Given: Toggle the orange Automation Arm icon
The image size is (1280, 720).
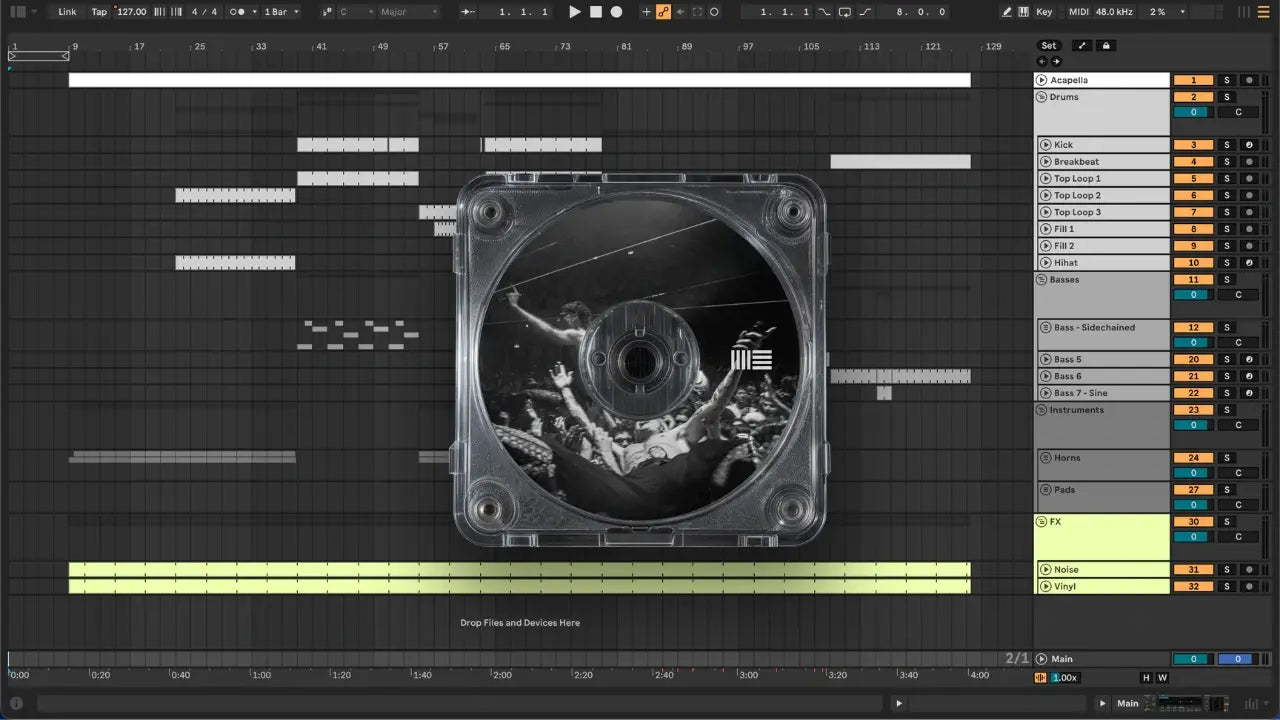Looking at the screenshot, I should 663,12.
